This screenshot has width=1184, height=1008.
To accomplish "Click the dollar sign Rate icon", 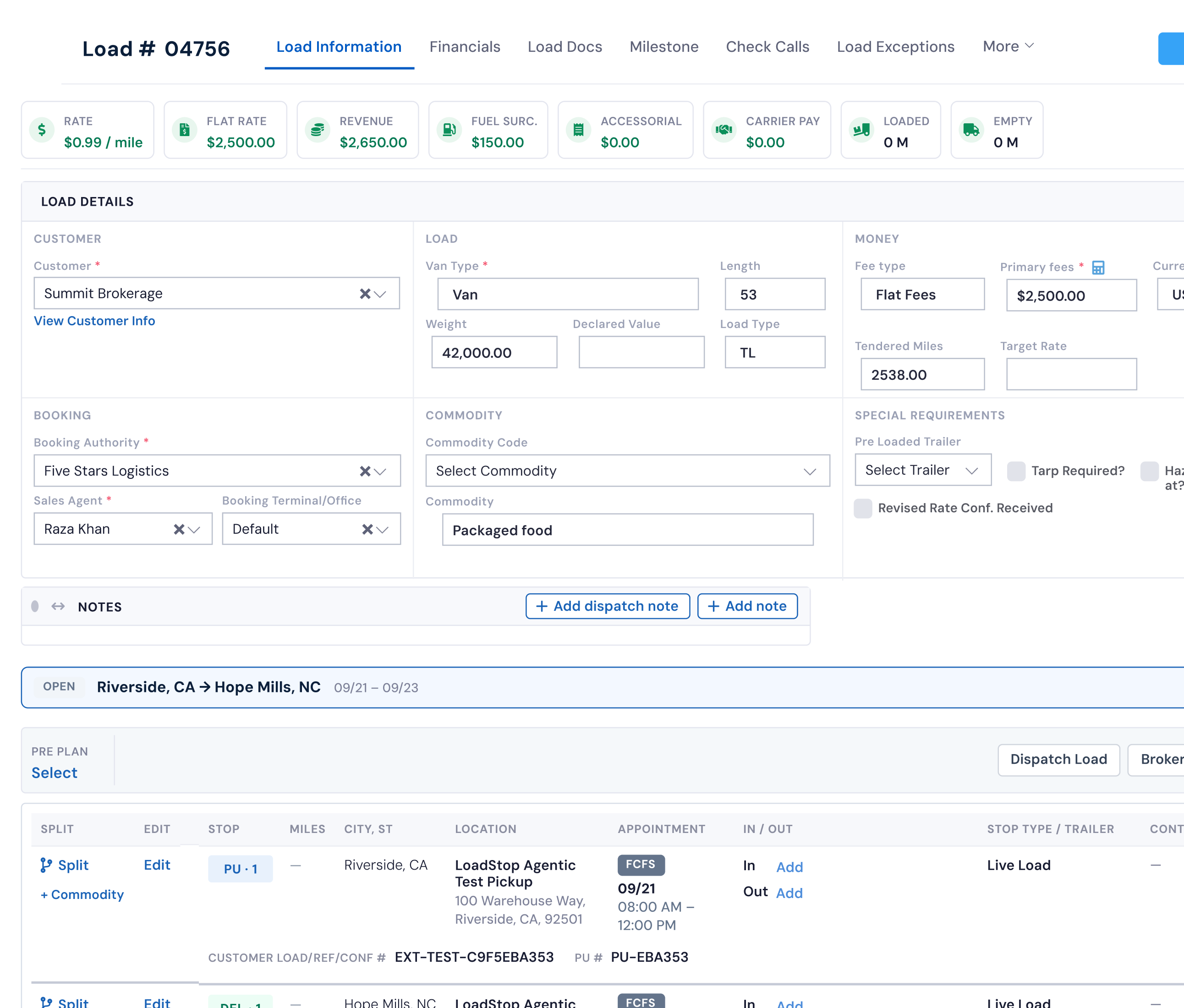I will [x=42, y=130].
